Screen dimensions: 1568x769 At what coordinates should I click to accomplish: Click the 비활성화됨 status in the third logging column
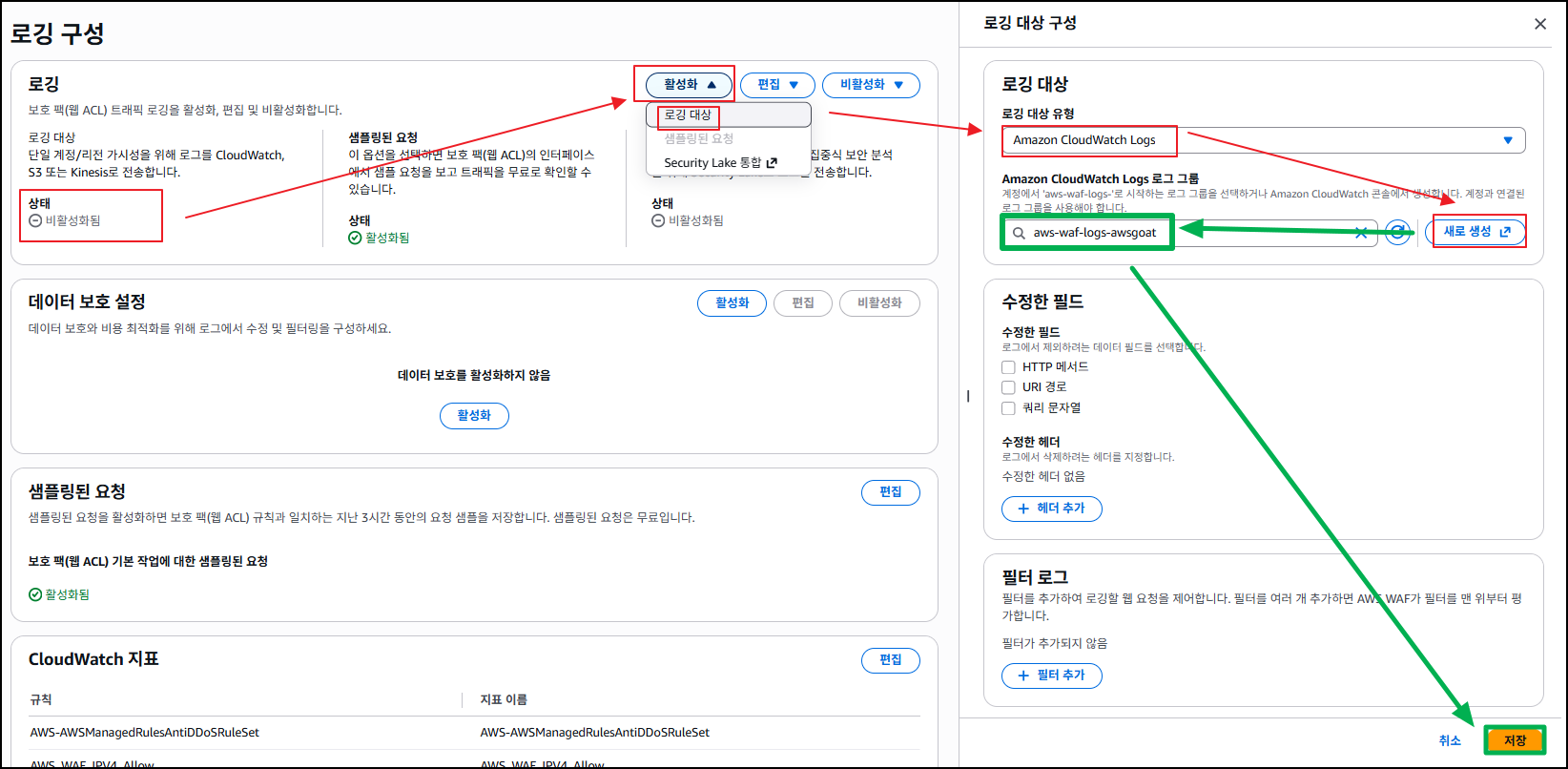point(687,220)
